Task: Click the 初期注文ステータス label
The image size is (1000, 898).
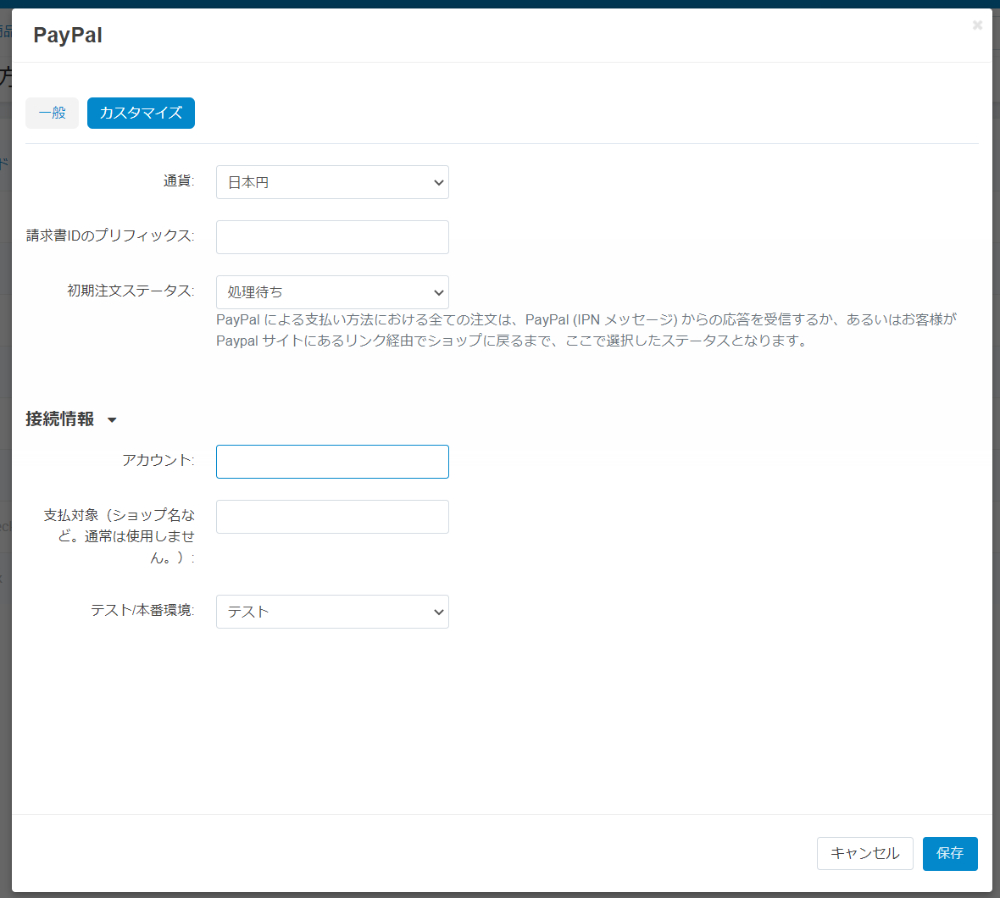Action: click(x=131, y=291)
